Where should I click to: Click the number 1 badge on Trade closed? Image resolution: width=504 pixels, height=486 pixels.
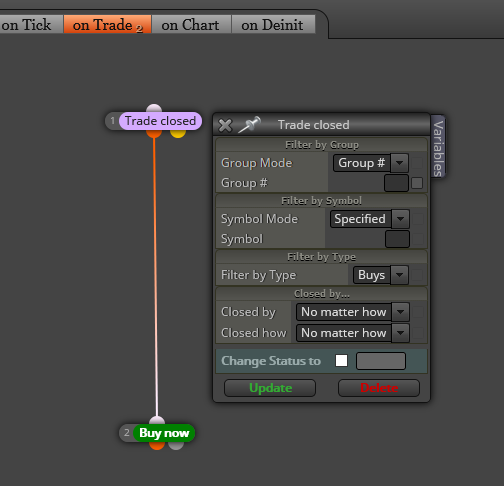coord(113,121)
